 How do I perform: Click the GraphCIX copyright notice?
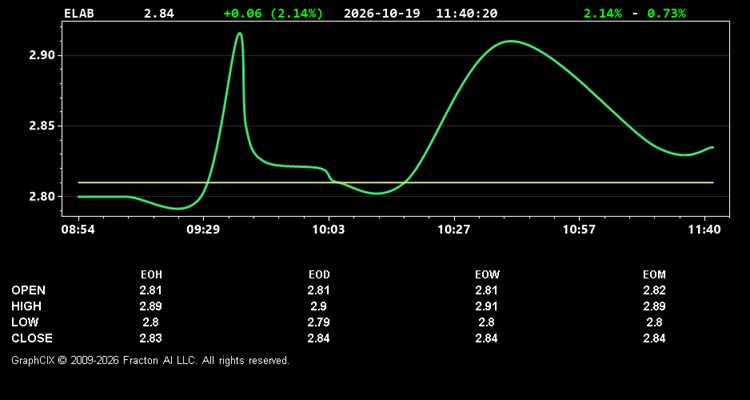click(x=150, y=360)
